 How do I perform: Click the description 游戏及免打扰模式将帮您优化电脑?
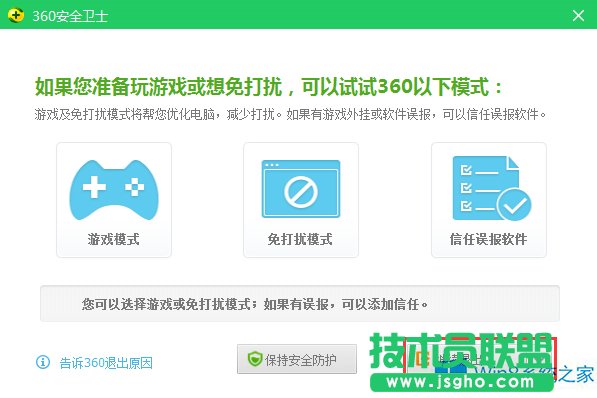(125, 114)
